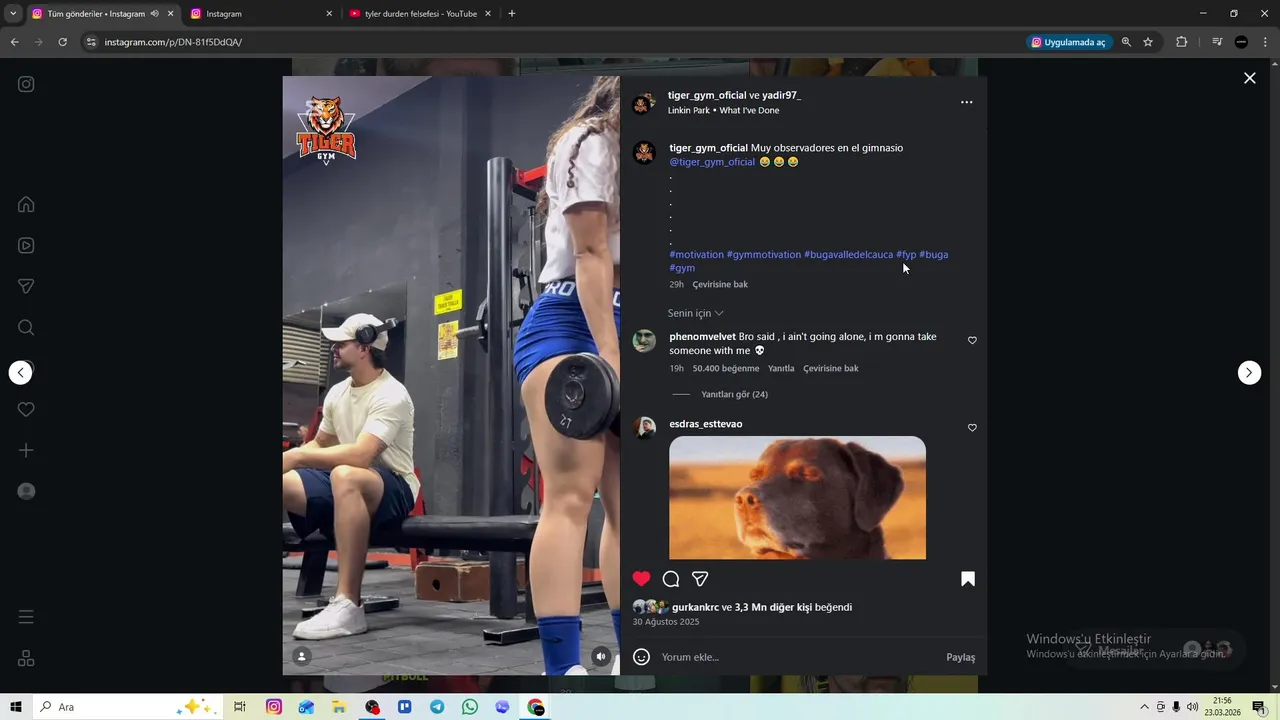Like phenomvelvet's comment
The width and height of the screenshot is (1280, 720).
(x=972, y=340)
